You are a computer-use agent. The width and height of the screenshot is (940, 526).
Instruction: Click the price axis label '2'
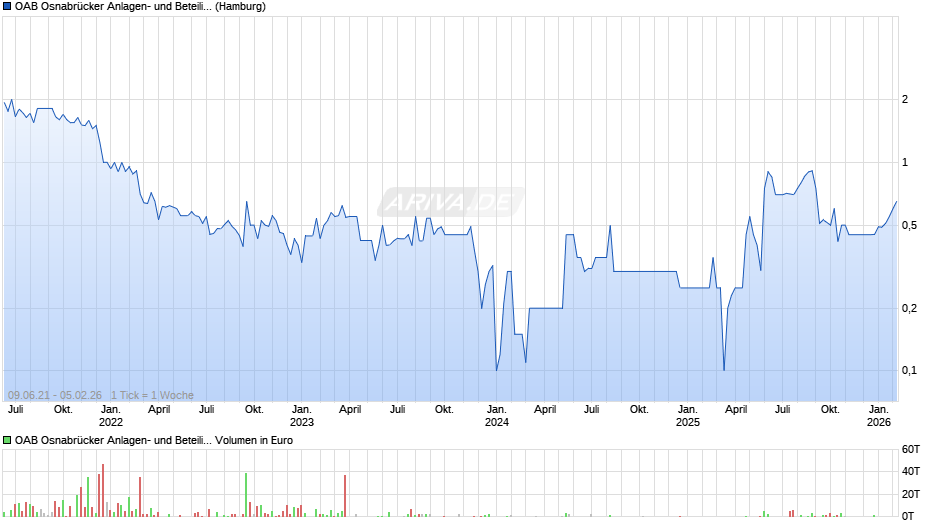tap(905, 100)
